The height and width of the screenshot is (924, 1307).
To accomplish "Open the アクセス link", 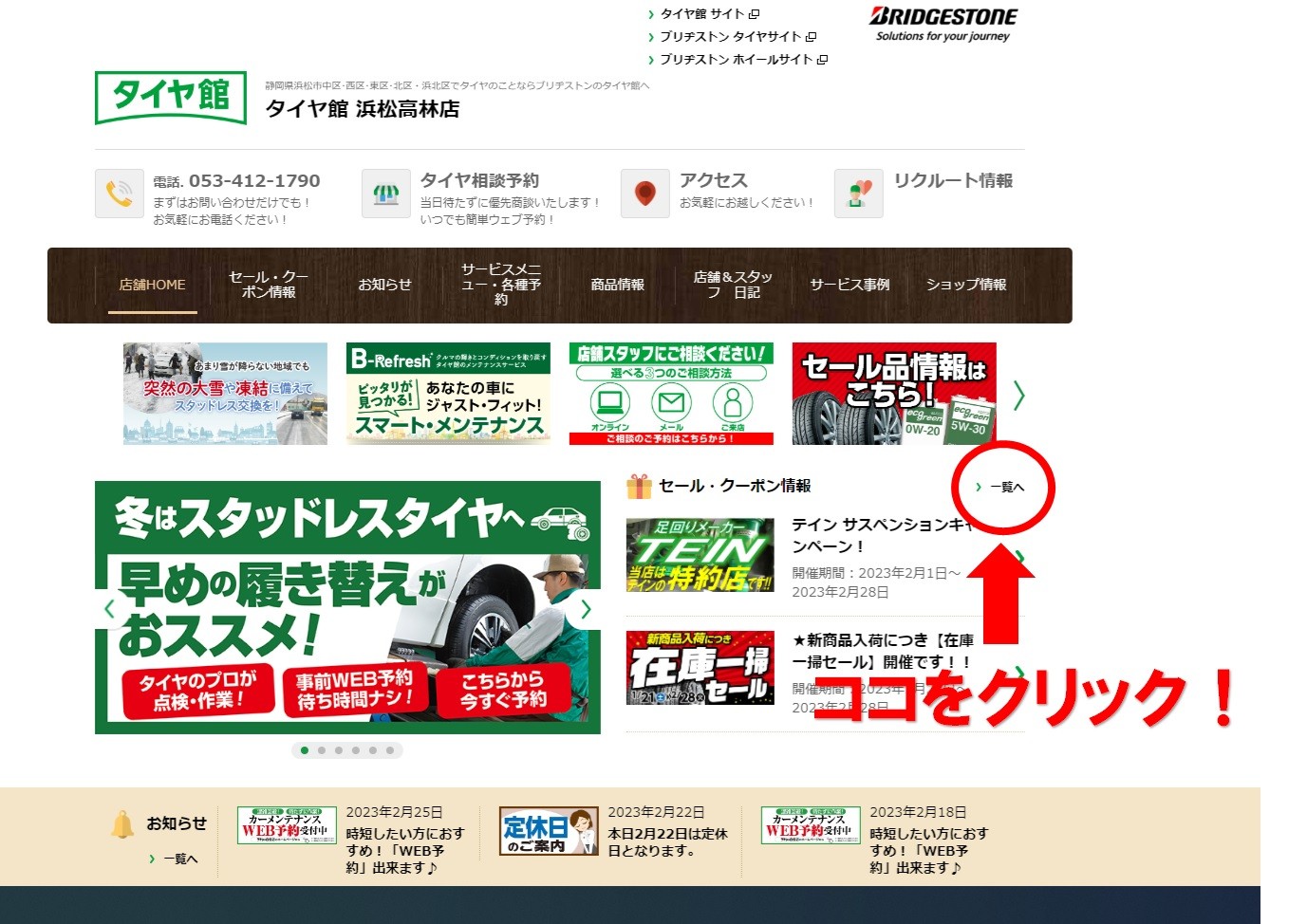I will pyautogui.click(x=714, y=180).
